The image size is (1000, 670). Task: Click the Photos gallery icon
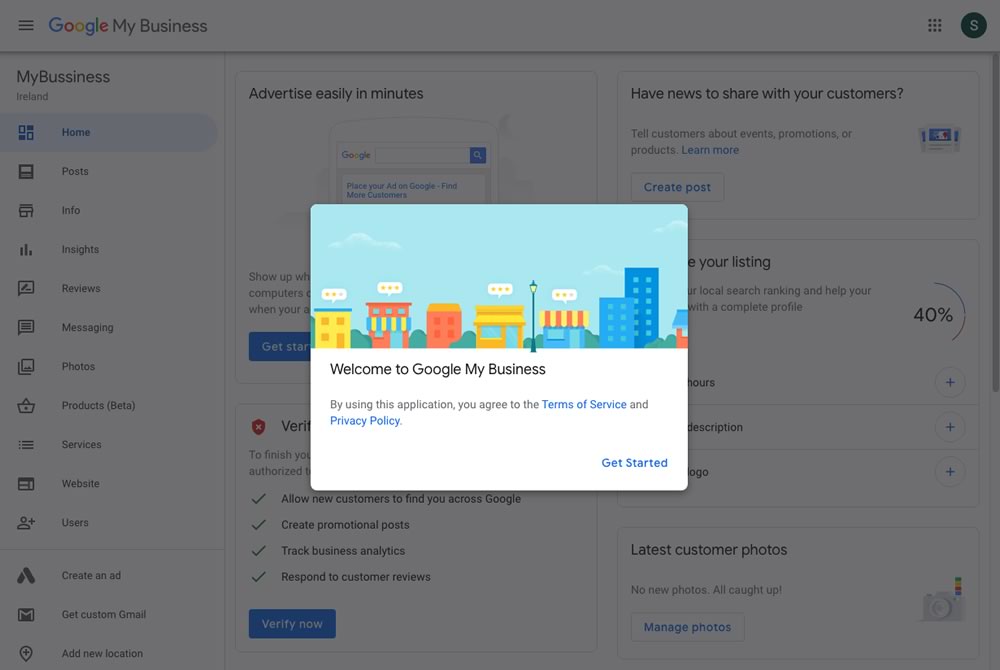click(x=26, y=367)
